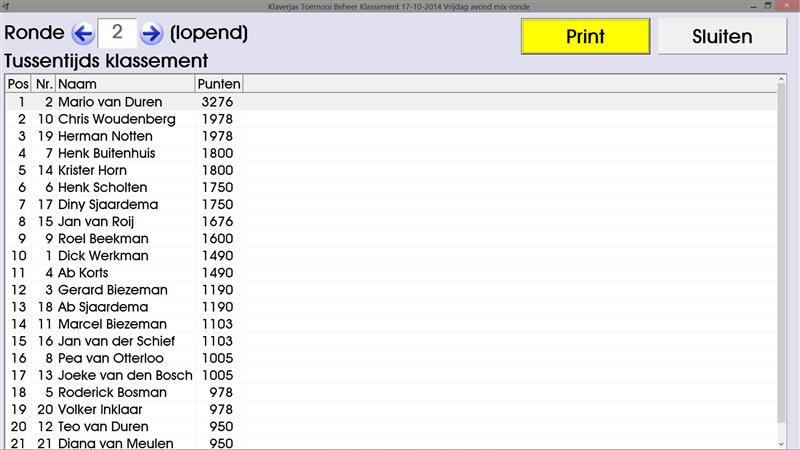Click the scrollbar down arrow
The image size is (800, 450).
pos(783,441)
